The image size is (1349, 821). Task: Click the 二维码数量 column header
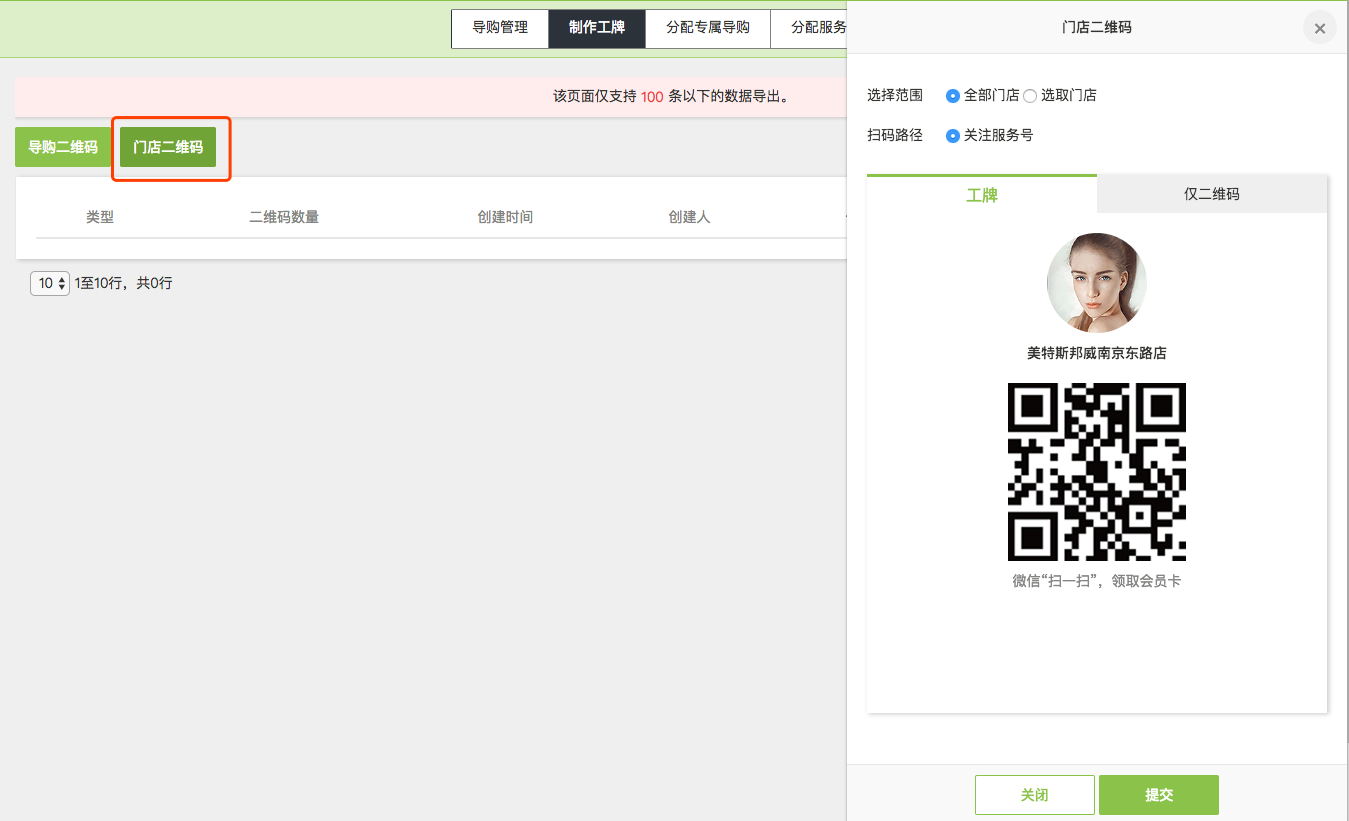coord(284,217)
